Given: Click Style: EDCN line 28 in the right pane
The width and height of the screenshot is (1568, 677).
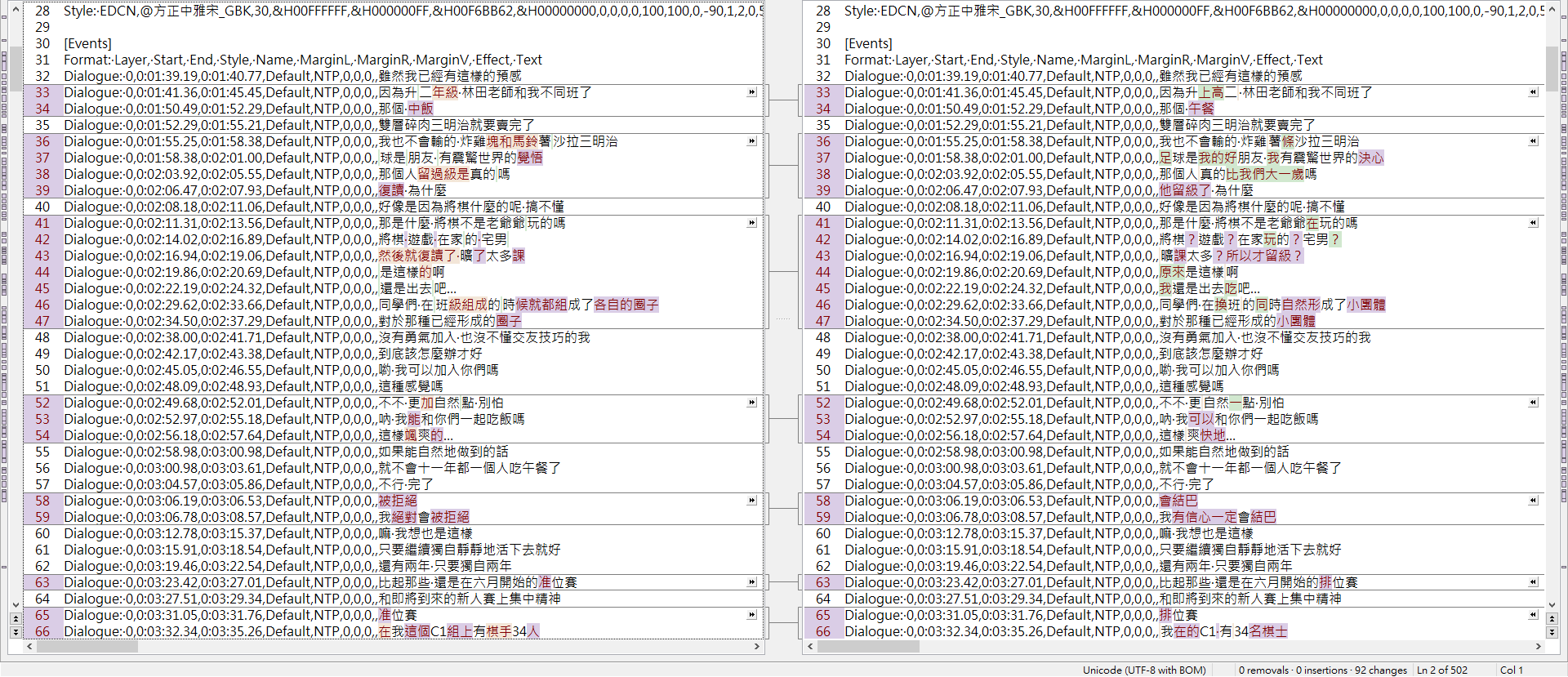Looking at the screenshot, I should coord(1194,11).
